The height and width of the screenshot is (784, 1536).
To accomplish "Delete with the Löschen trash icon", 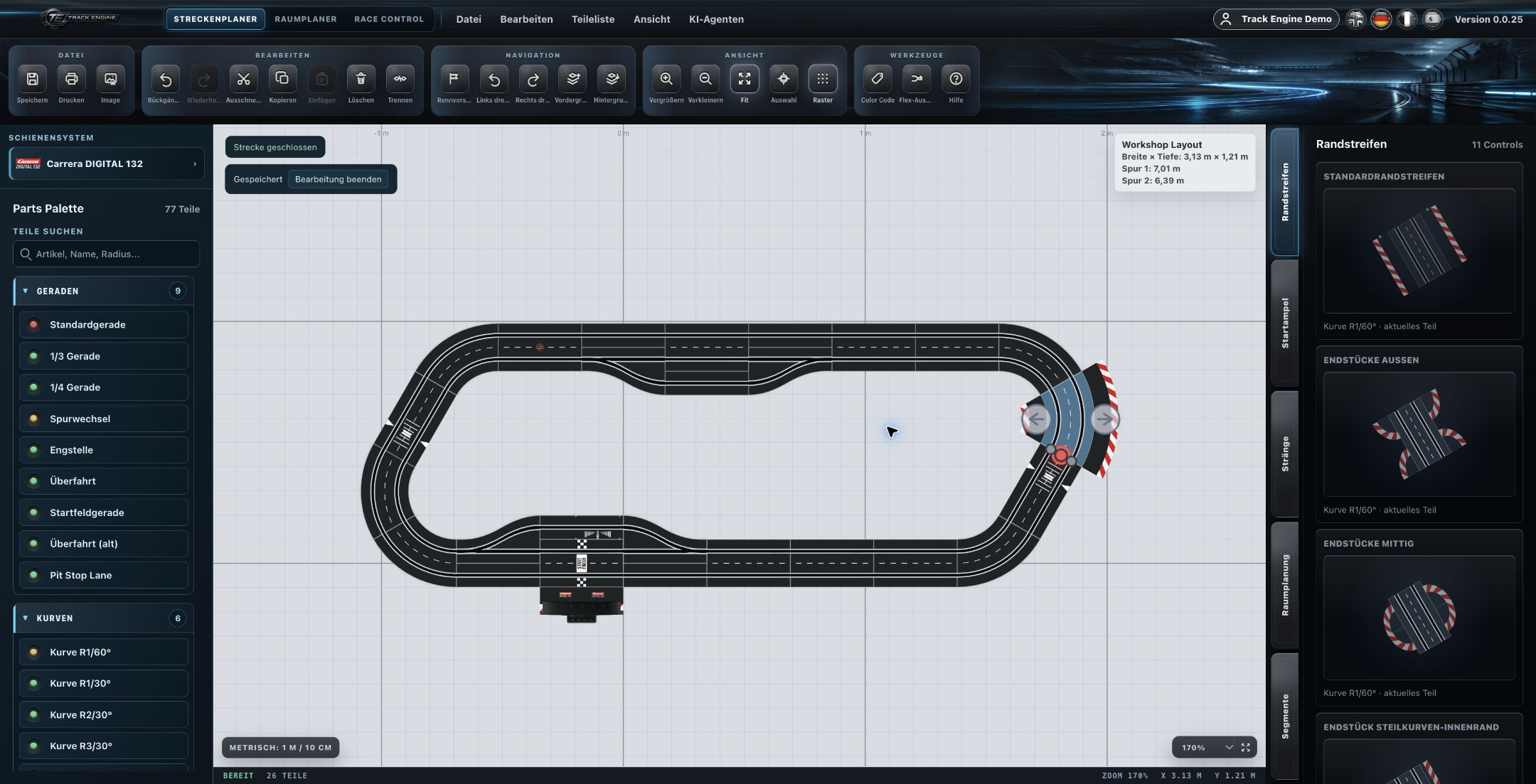I will (x=361, y=79).
